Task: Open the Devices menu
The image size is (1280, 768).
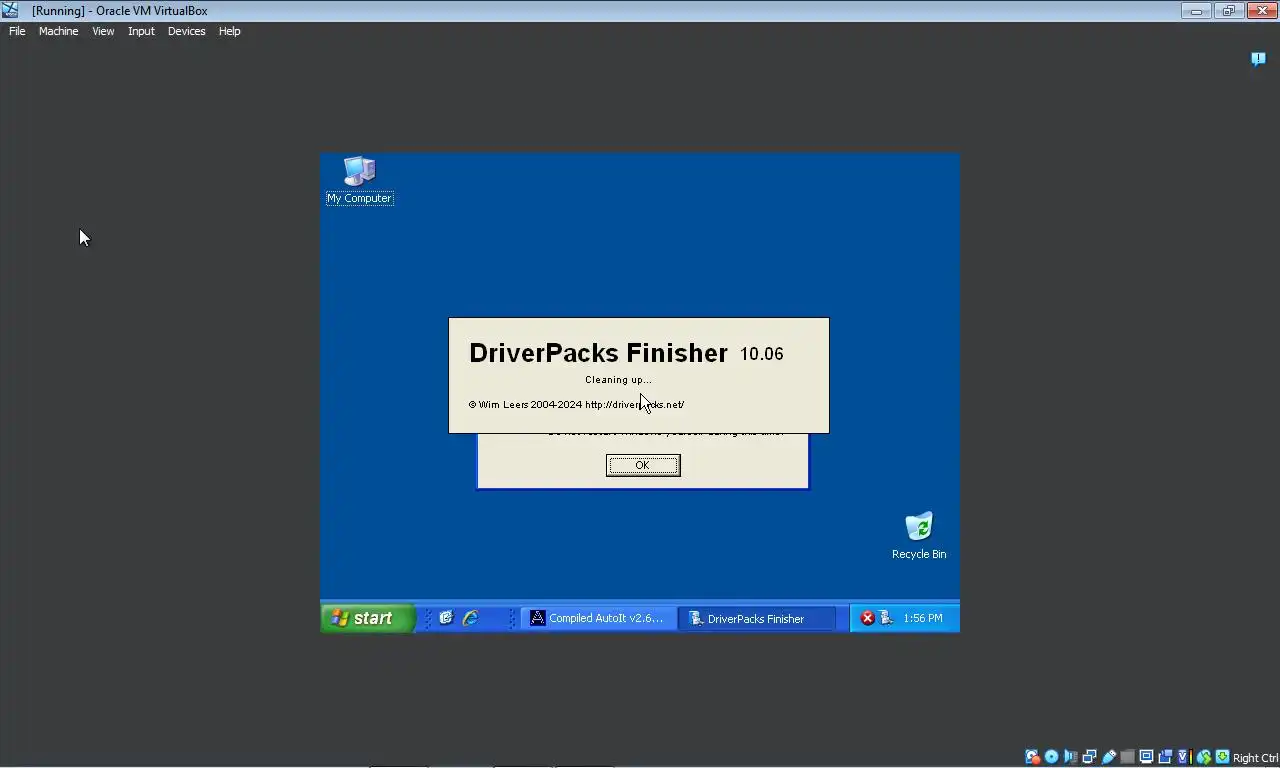Action: pyautogui.click(x=186, y=31)
